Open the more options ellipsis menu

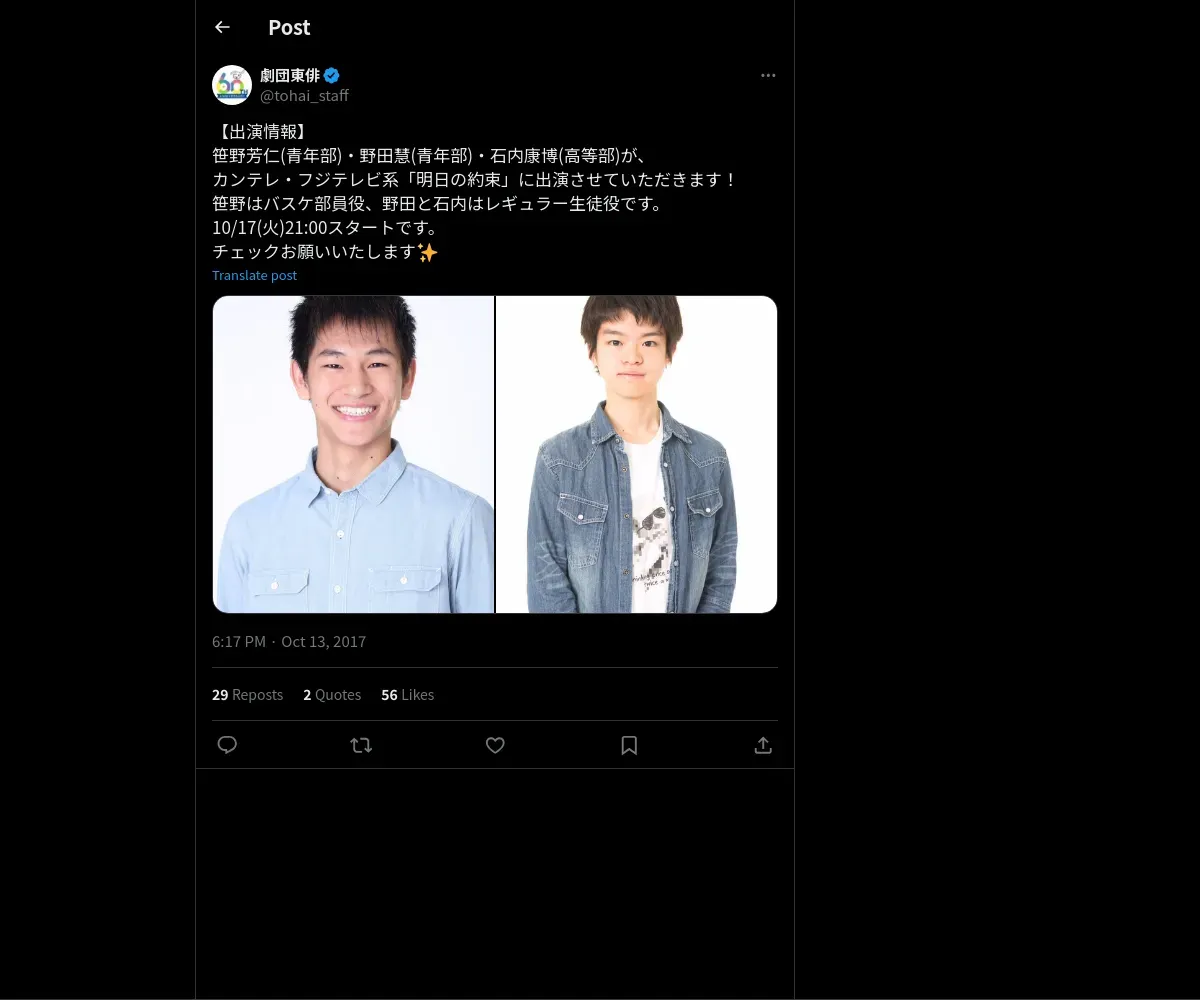click(x=768, y=76)
